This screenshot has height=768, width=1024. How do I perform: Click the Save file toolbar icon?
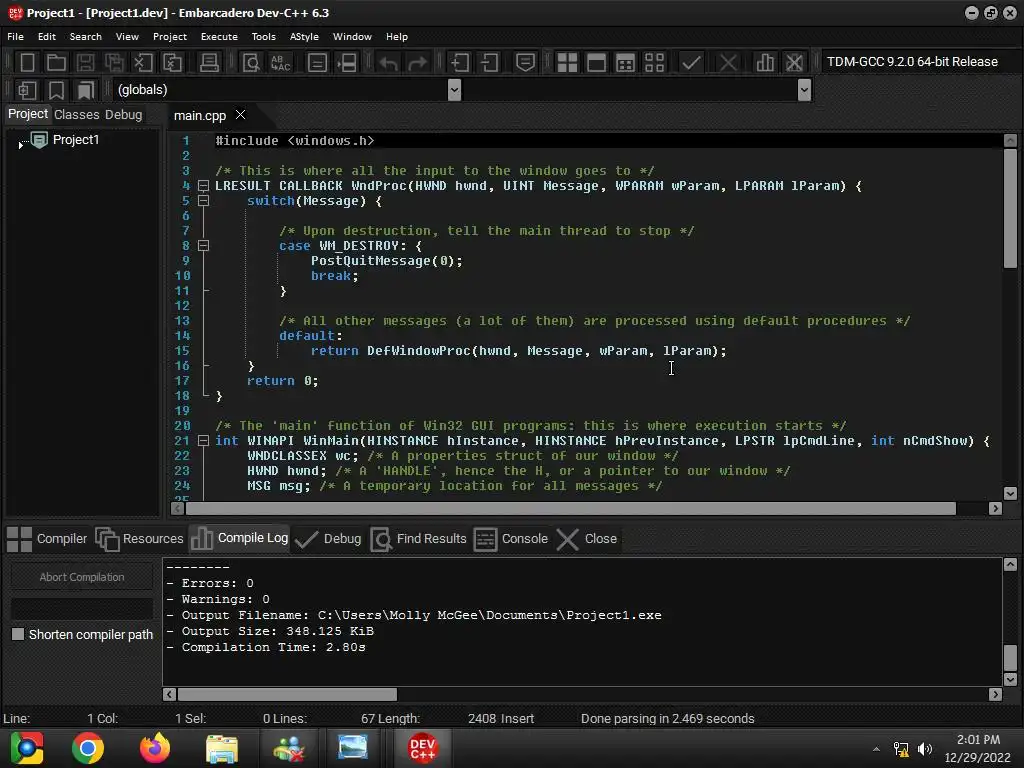tap(85, 63)
